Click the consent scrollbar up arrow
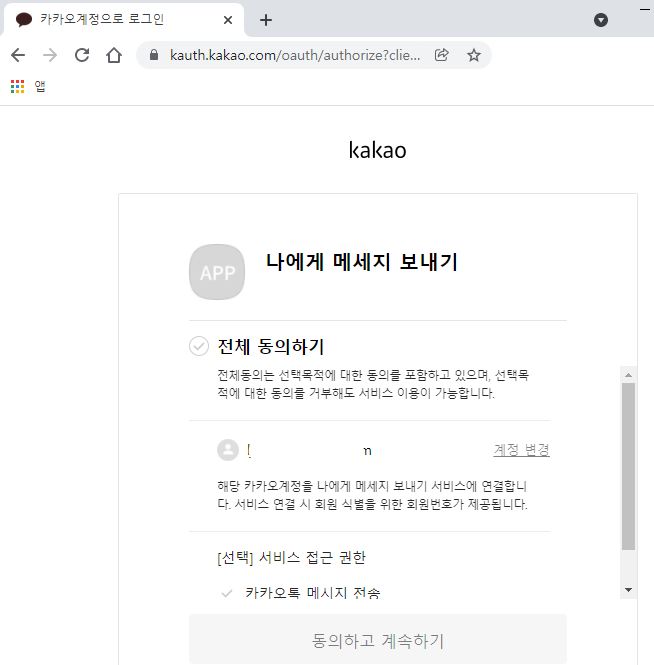The height and width of the screenshot is (665, 654). (629, 375)
